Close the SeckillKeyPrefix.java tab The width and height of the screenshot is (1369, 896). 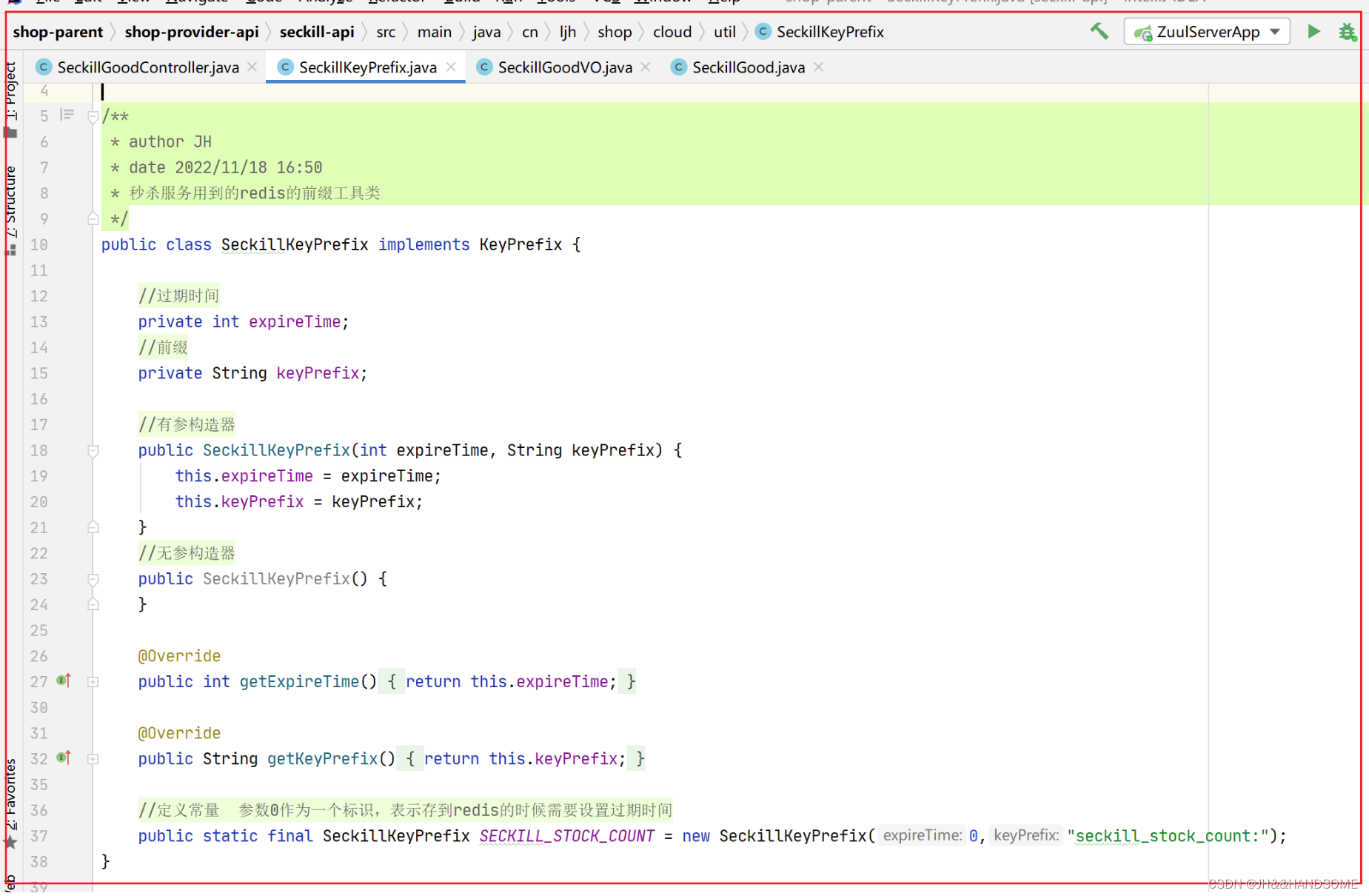pyautogui.click(x=451, y=67)
